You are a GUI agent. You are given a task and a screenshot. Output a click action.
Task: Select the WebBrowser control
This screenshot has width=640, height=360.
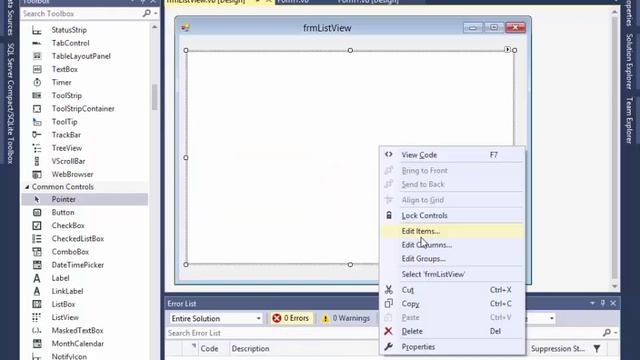coord(72,174)
